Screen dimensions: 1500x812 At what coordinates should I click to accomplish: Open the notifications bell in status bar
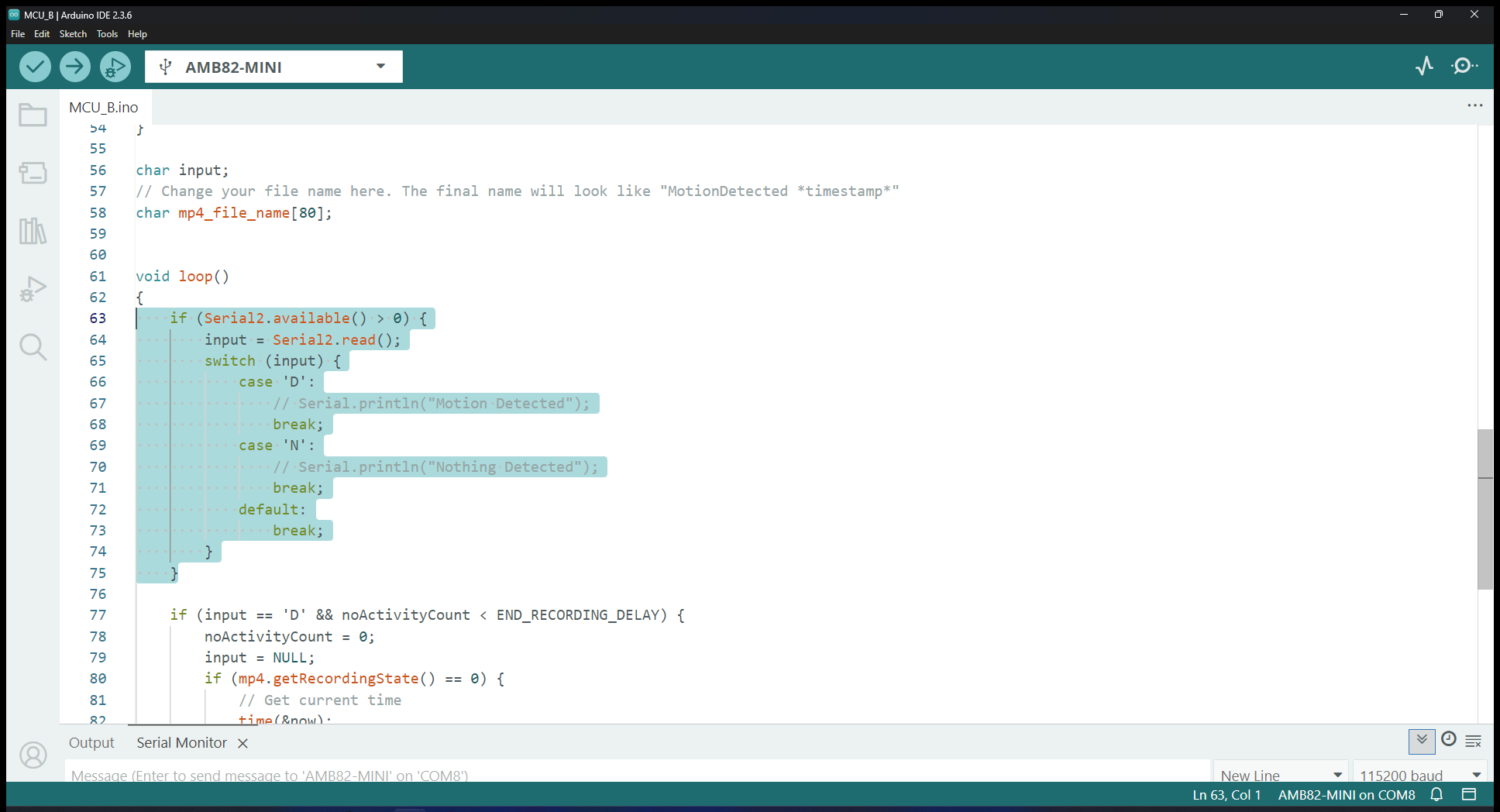pyautogui.click(x=1436, y=795)
